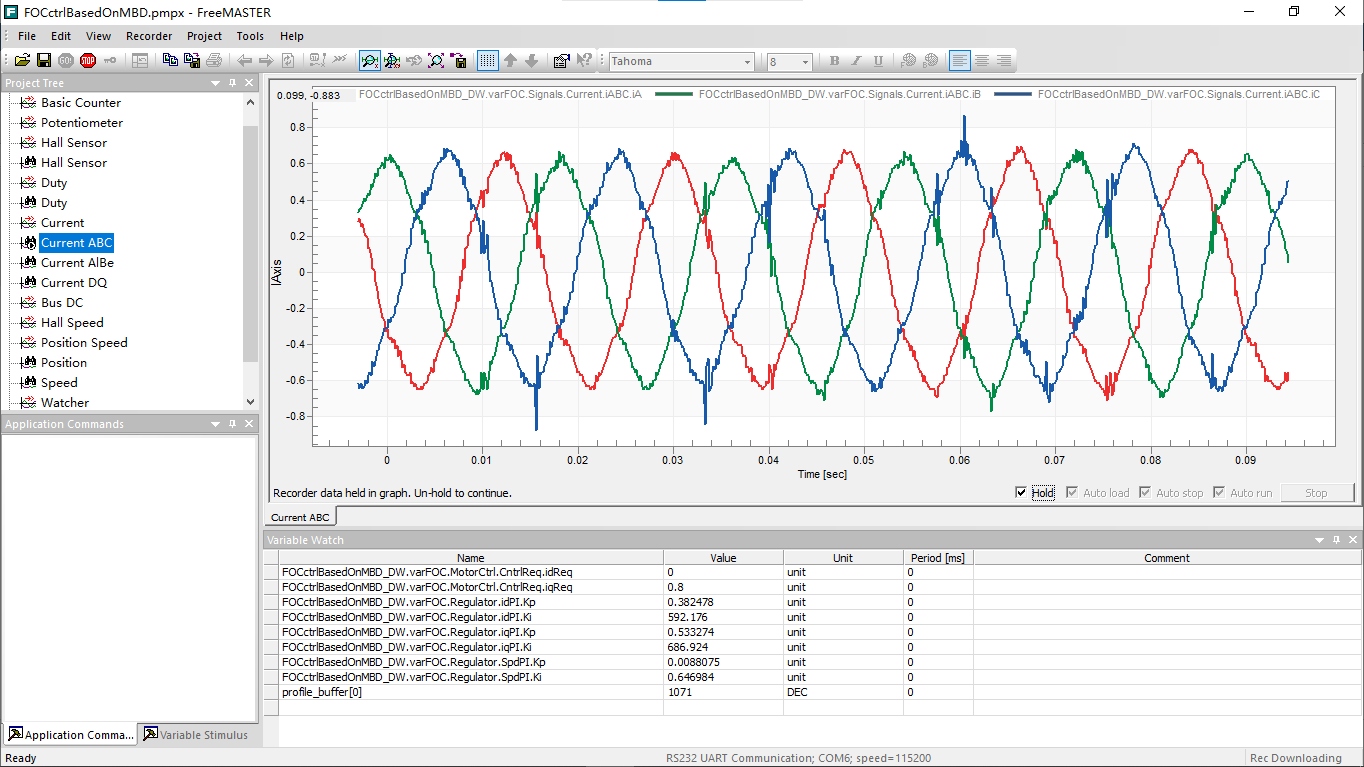This screenshot has height=767, width=1364.
Task: Open the properties icon next to help pointer
Action: (561, 61)
